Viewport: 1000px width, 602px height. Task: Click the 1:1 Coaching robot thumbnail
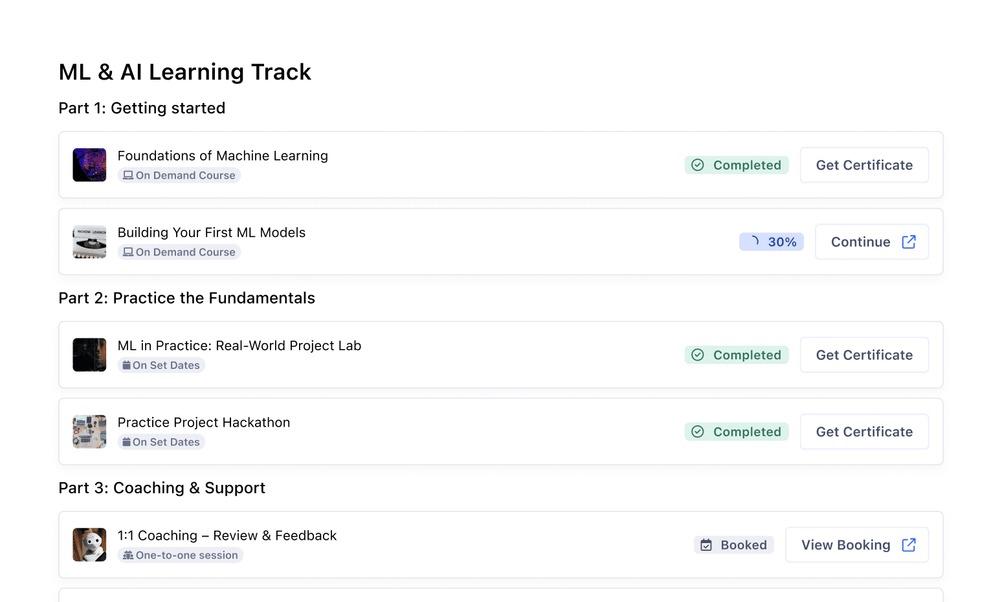(89, 545)
